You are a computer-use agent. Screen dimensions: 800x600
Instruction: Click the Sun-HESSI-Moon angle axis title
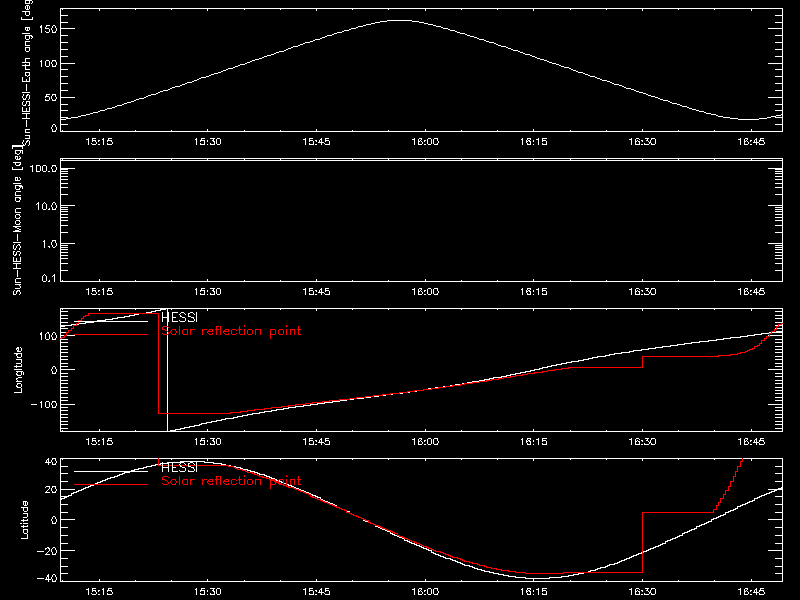point(18,220)
